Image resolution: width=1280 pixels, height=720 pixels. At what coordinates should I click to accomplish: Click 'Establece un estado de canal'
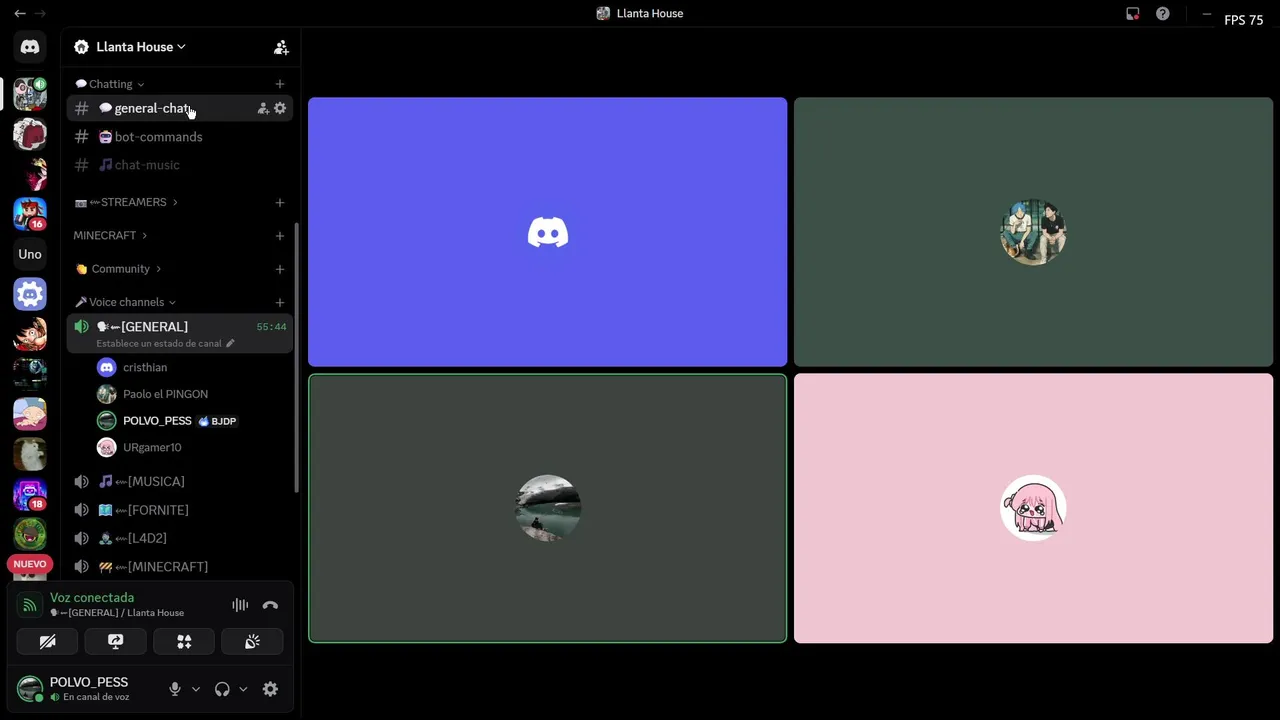pyautogui.click(x=159, y=343)
